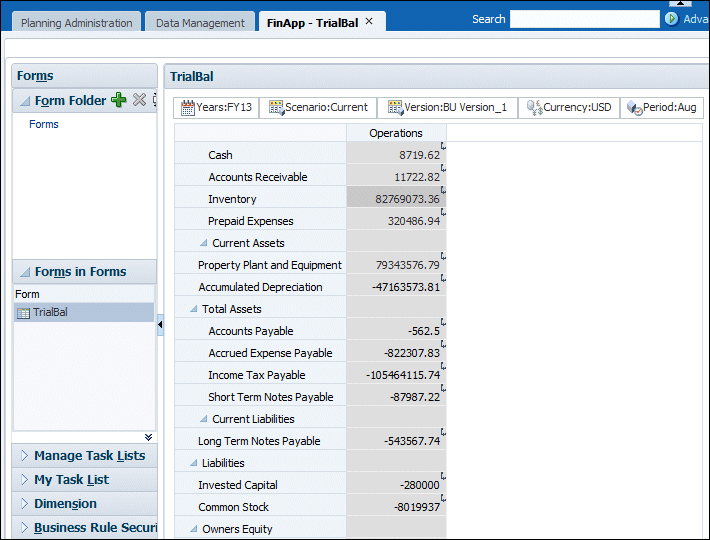Click Long Term Notes Payable value
The height and width of the screenshot is (540, 710).
coord(396,441)
